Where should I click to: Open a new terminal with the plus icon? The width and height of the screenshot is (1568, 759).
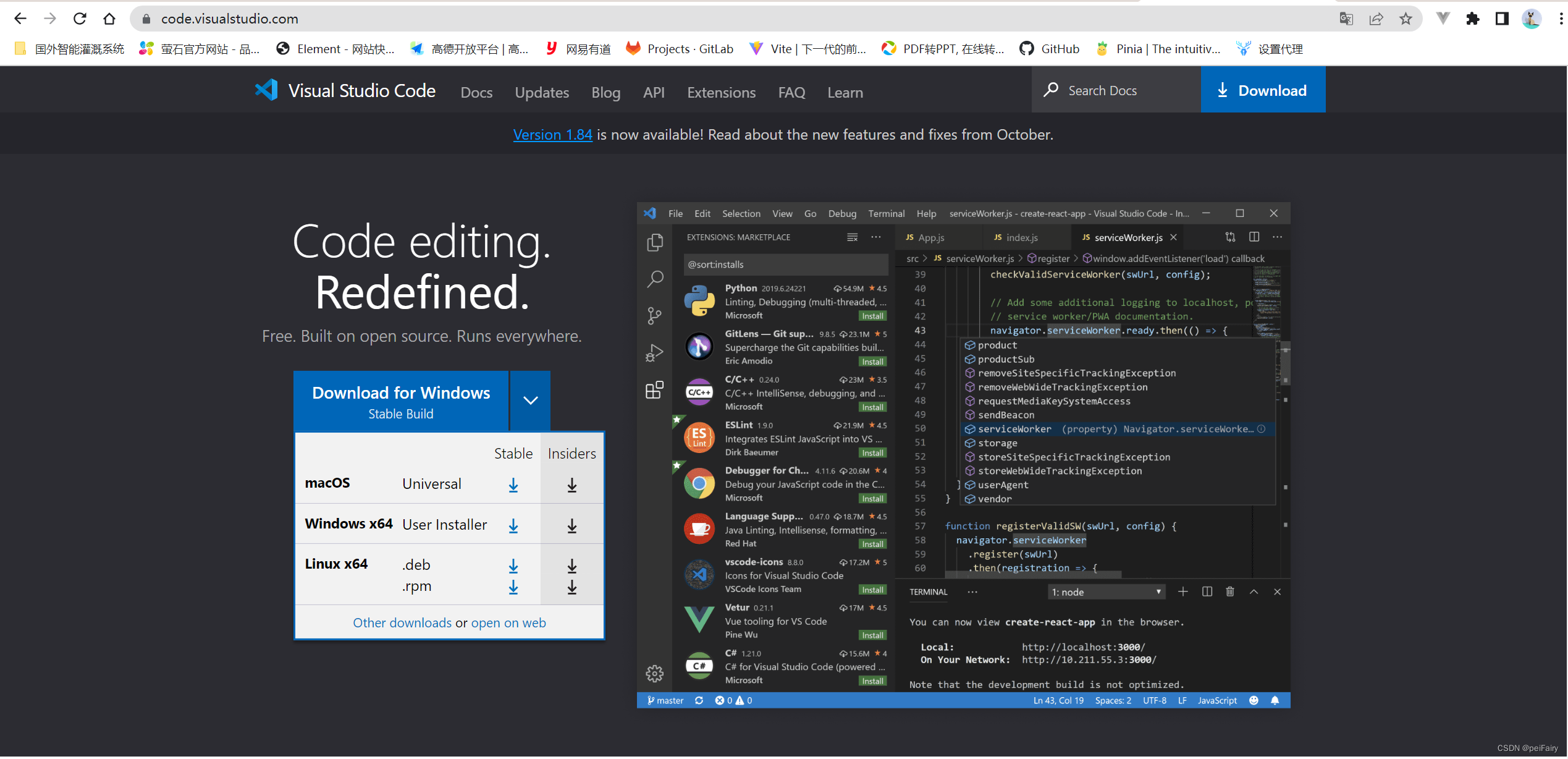pyautogui.click(x=1183, y=592)
